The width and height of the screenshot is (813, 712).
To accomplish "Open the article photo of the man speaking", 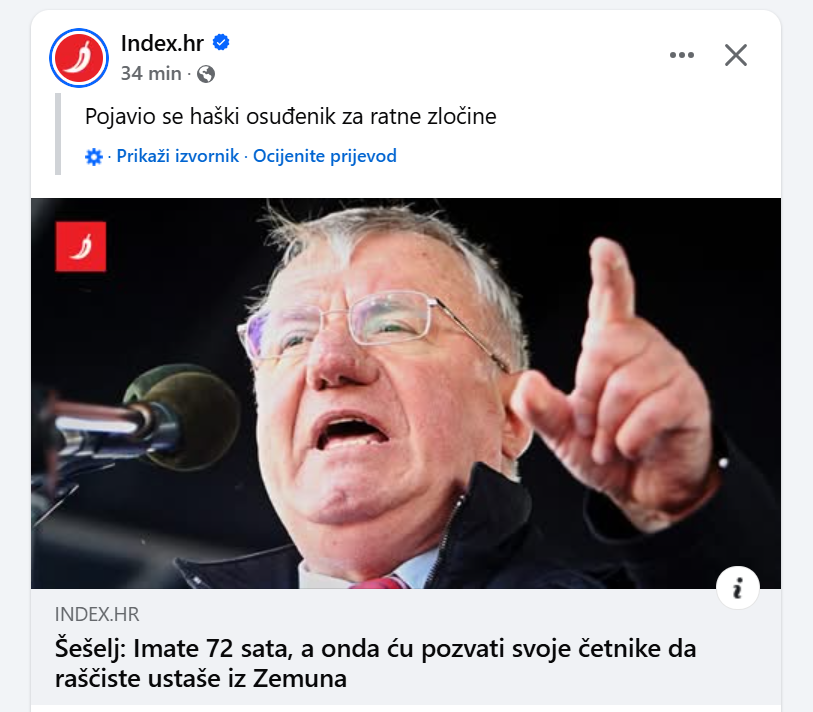I will pos(406,393).
